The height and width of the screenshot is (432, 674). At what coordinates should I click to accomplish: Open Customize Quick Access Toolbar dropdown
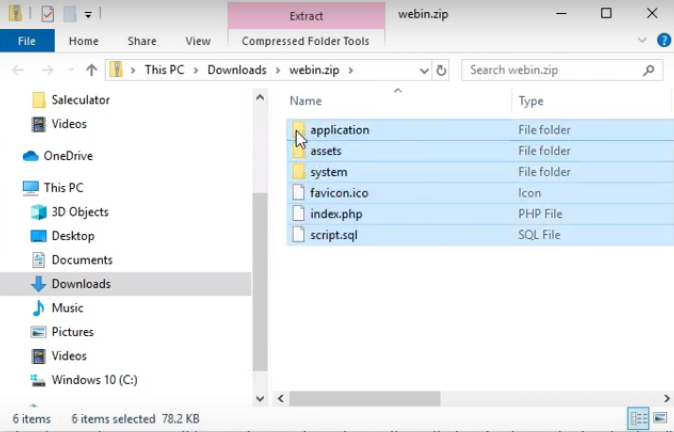[x=88, y=15]
